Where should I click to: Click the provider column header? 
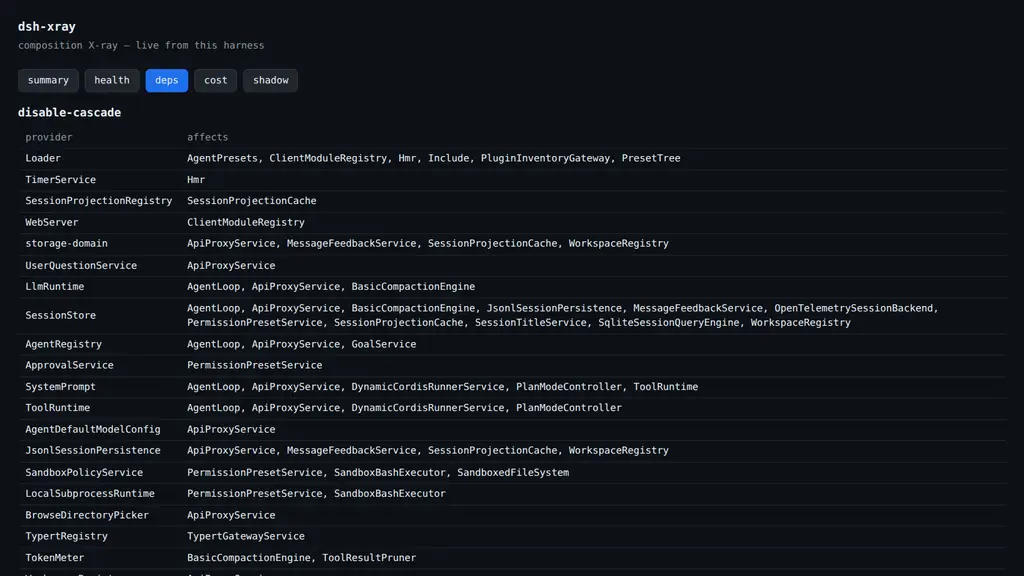[x=49, y=137]
